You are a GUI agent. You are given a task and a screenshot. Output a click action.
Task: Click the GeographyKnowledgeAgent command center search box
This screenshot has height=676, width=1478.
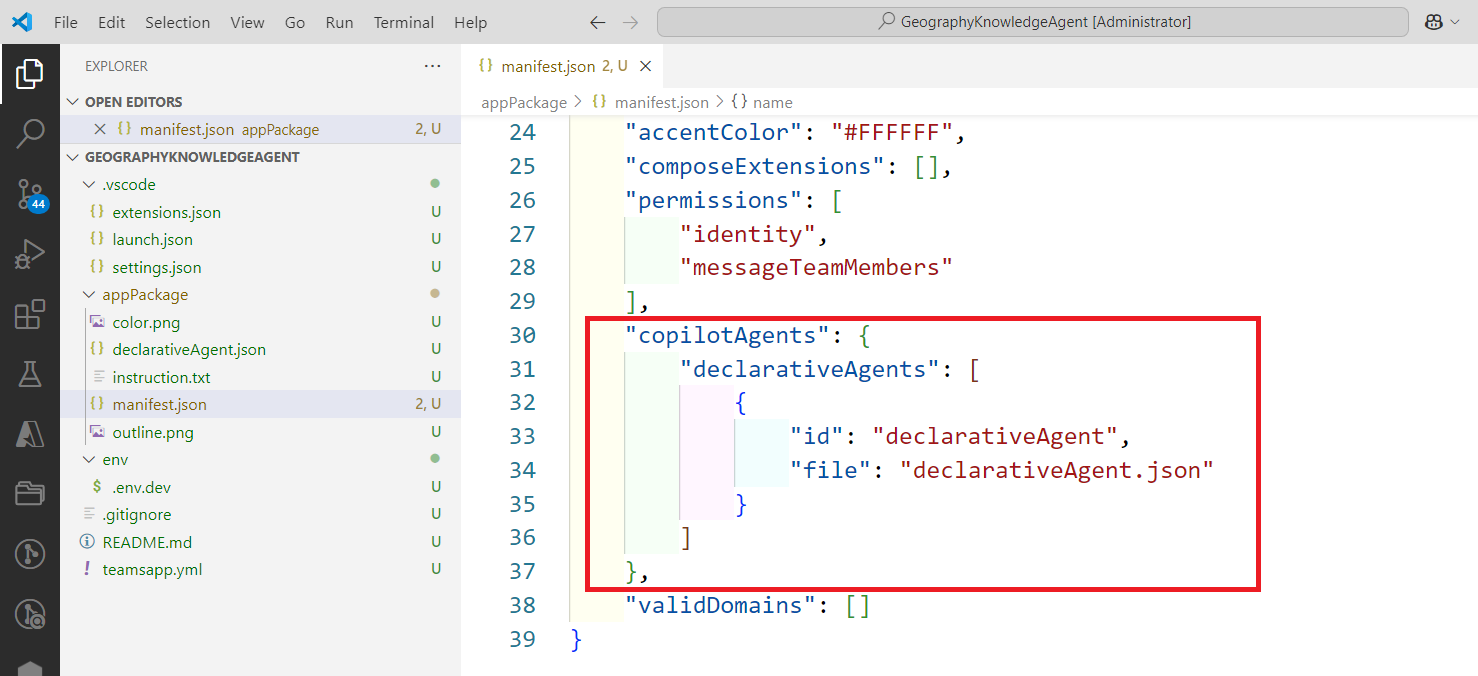[x=1033, y=22]
